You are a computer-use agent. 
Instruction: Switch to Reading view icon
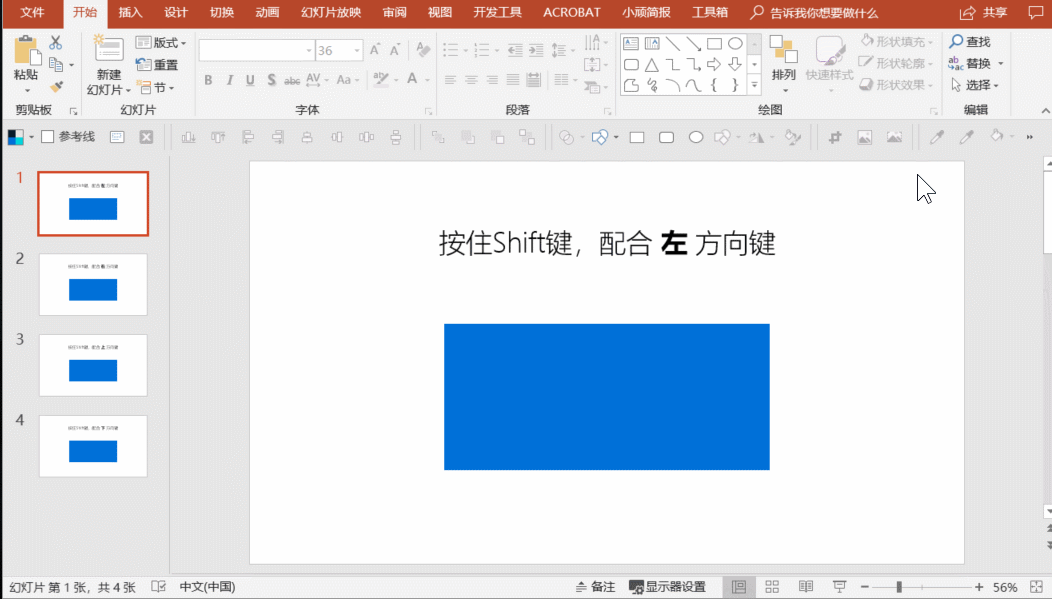pyautogui.click(x=806, y=587)
